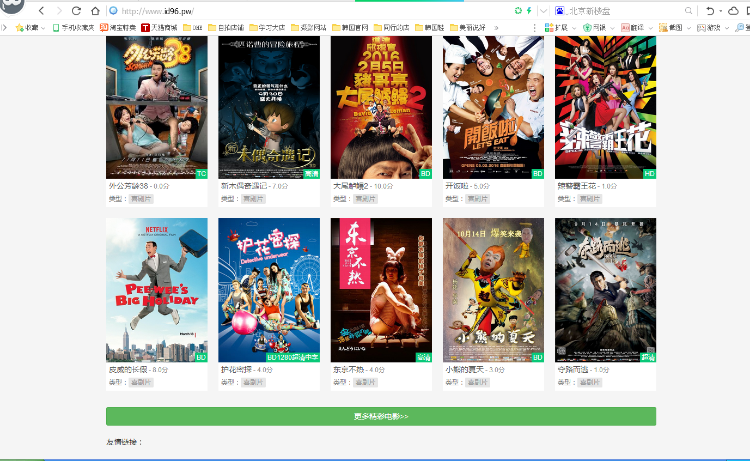Open the 辣警霸王花 movie poster
The width and height of the screenshot is (750, 461).
[x=606, y=107]
